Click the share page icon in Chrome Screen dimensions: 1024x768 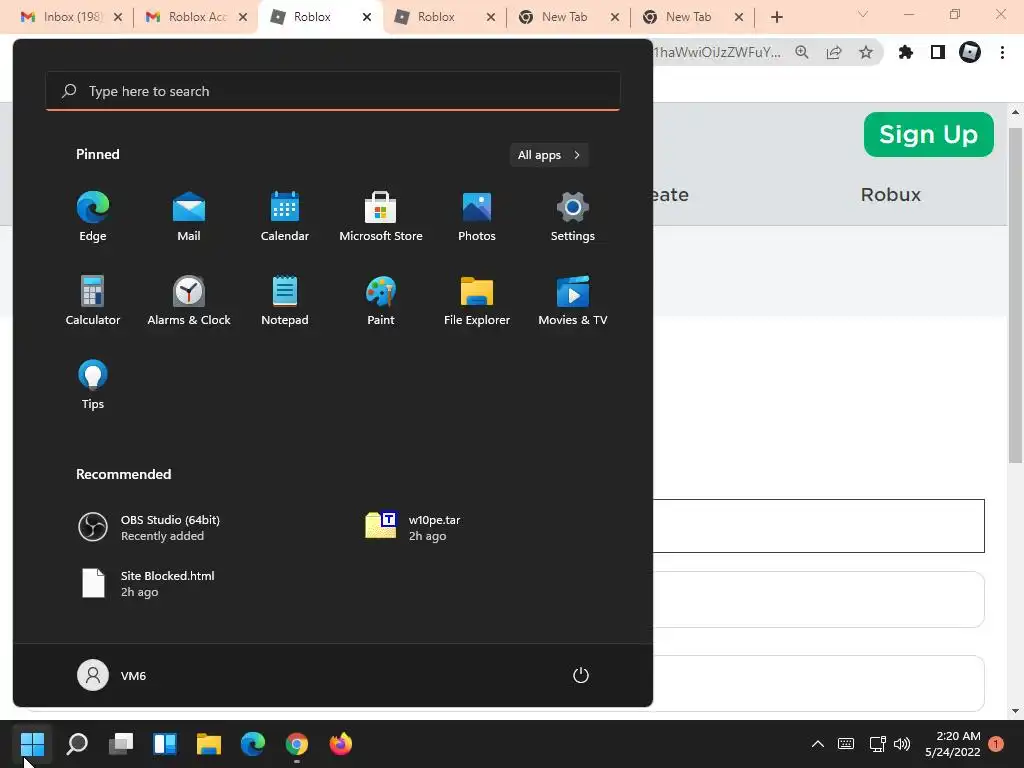coord(834,52)
